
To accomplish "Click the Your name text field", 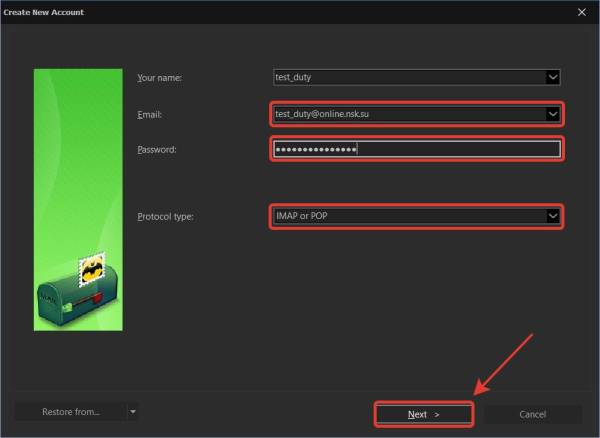I will pos(408,77).
